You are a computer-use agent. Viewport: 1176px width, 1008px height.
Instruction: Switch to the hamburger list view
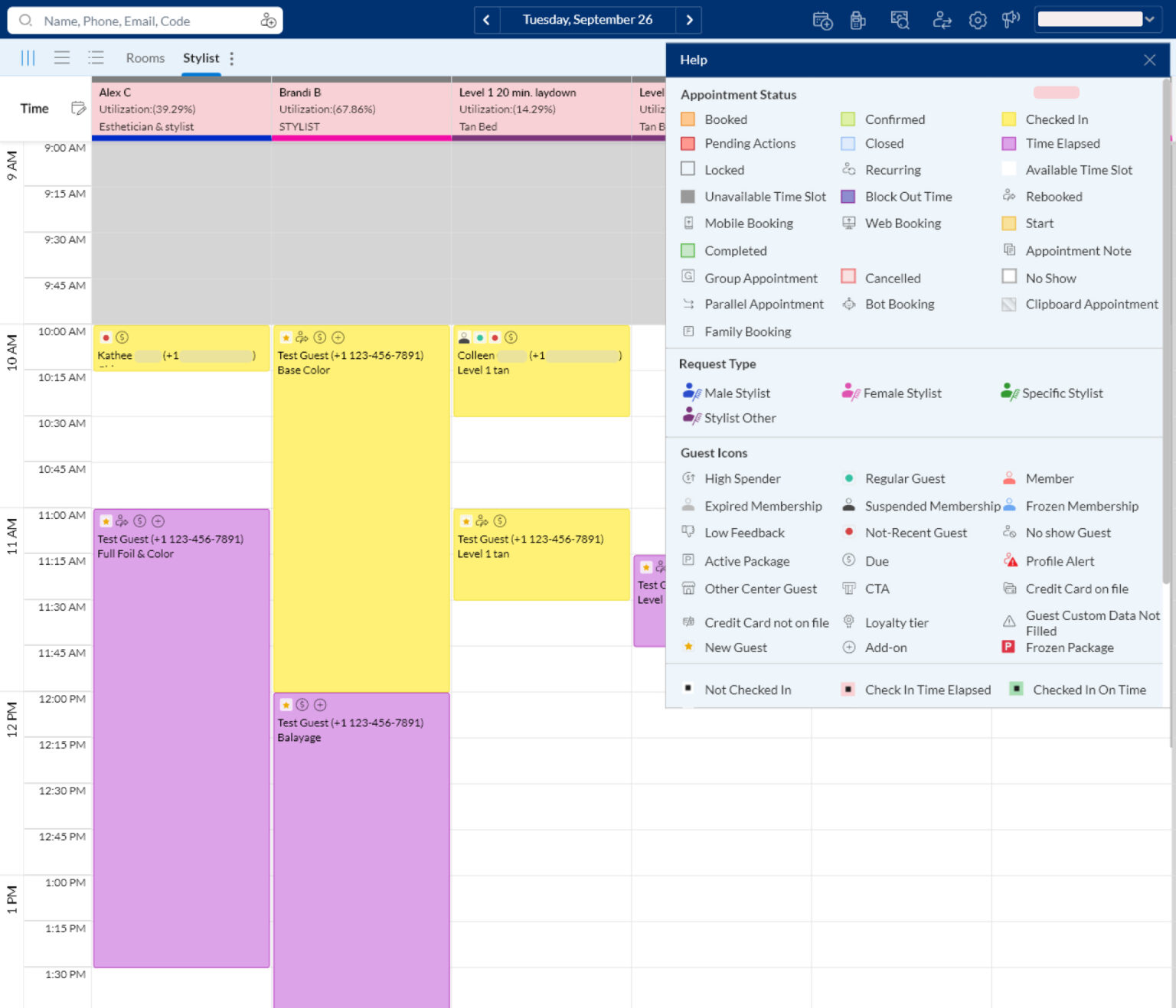pos(62,58)
